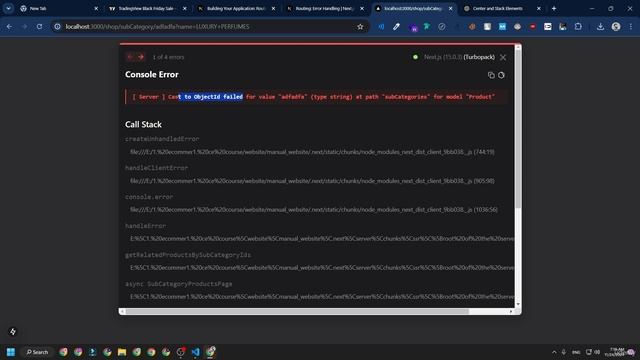Open Visual Studio Code from the taskbar
Viewport: 640px width, 360px height.
coord(196,352)
